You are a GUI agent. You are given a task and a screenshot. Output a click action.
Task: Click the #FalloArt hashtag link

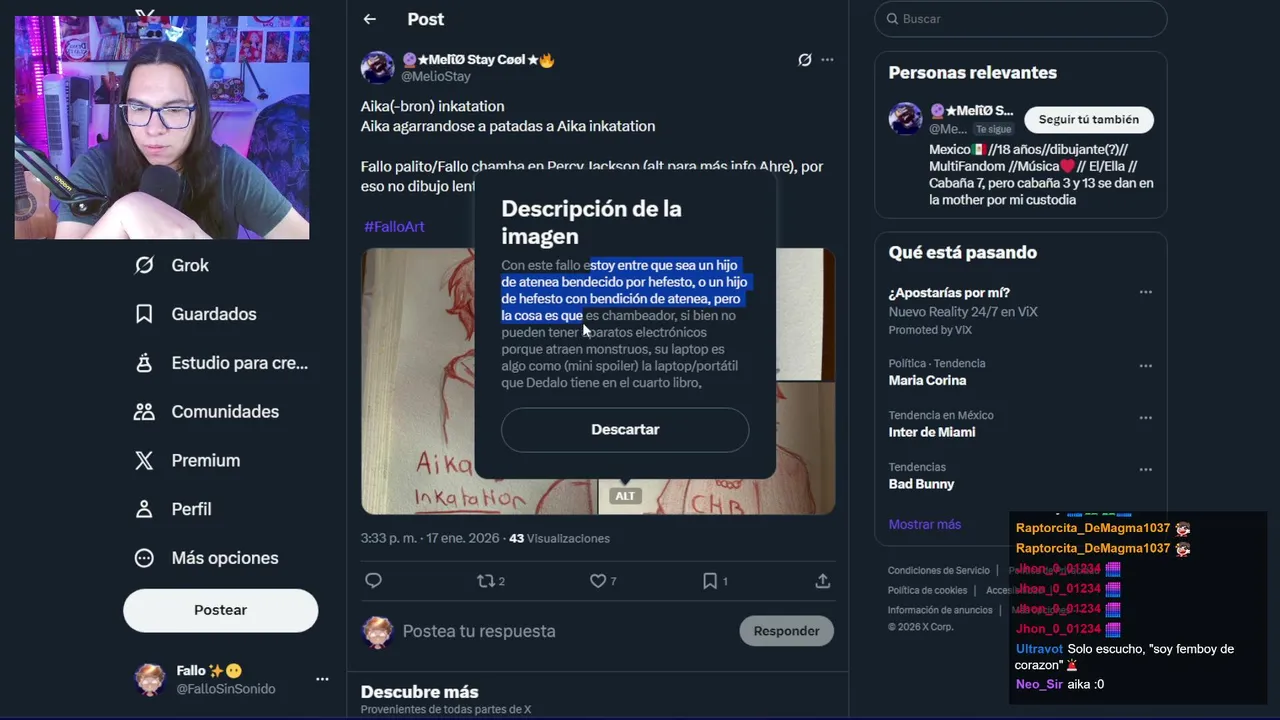394,227
